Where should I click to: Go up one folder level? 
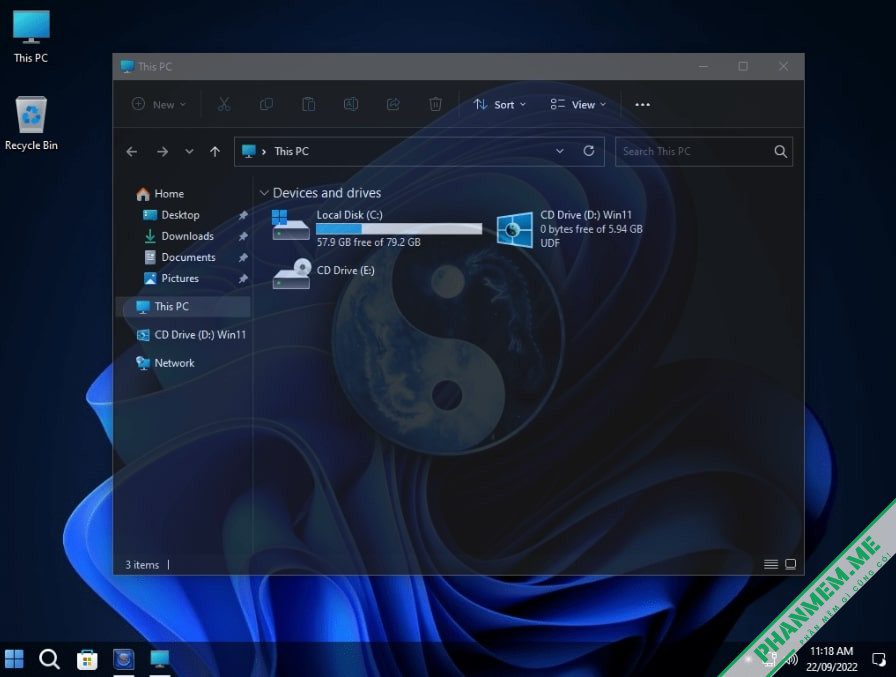click(215, 151)
